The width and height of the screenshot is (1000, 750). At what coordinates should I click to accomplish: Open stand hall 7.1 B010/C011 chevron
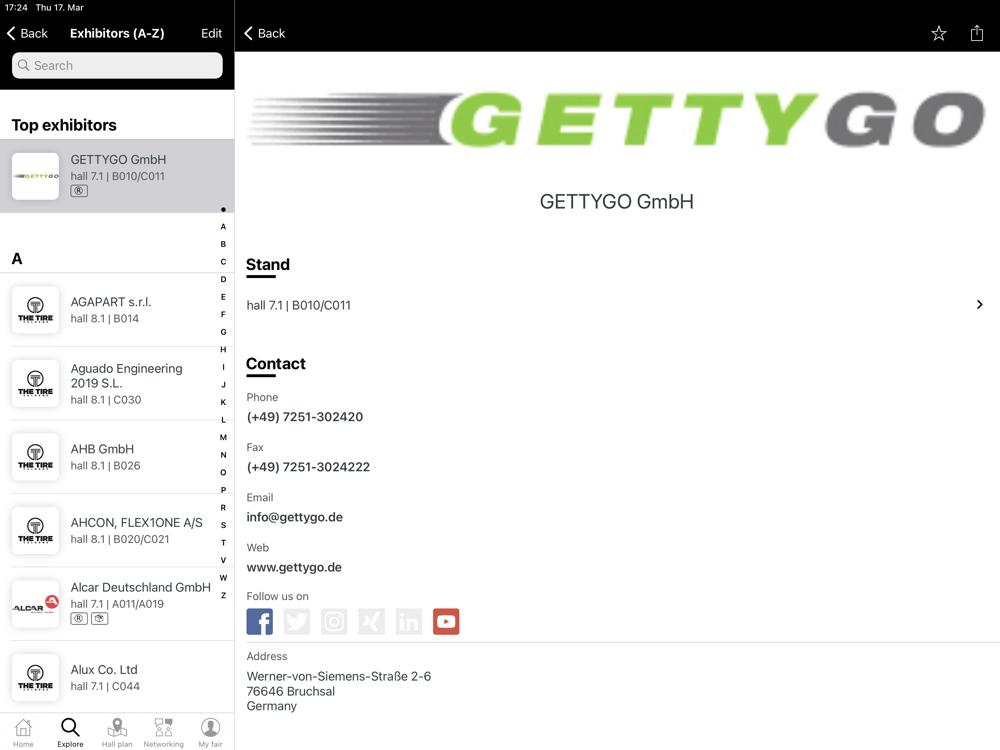pyautogui.click(x=979, y=305)
